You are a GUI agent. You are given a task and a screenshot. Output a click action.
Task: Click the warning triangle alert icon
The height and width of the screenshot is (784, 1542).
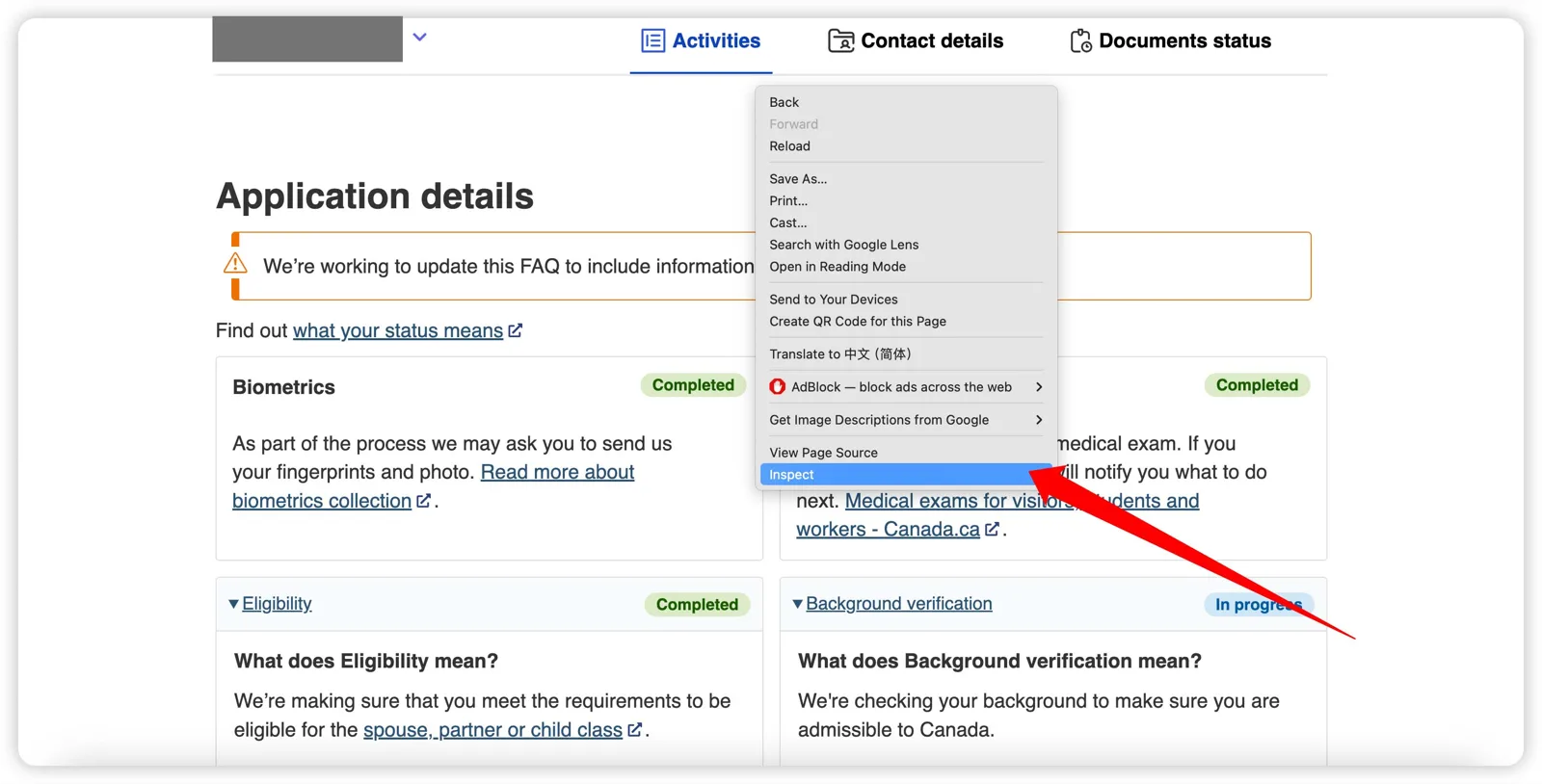tap(235, 263)
